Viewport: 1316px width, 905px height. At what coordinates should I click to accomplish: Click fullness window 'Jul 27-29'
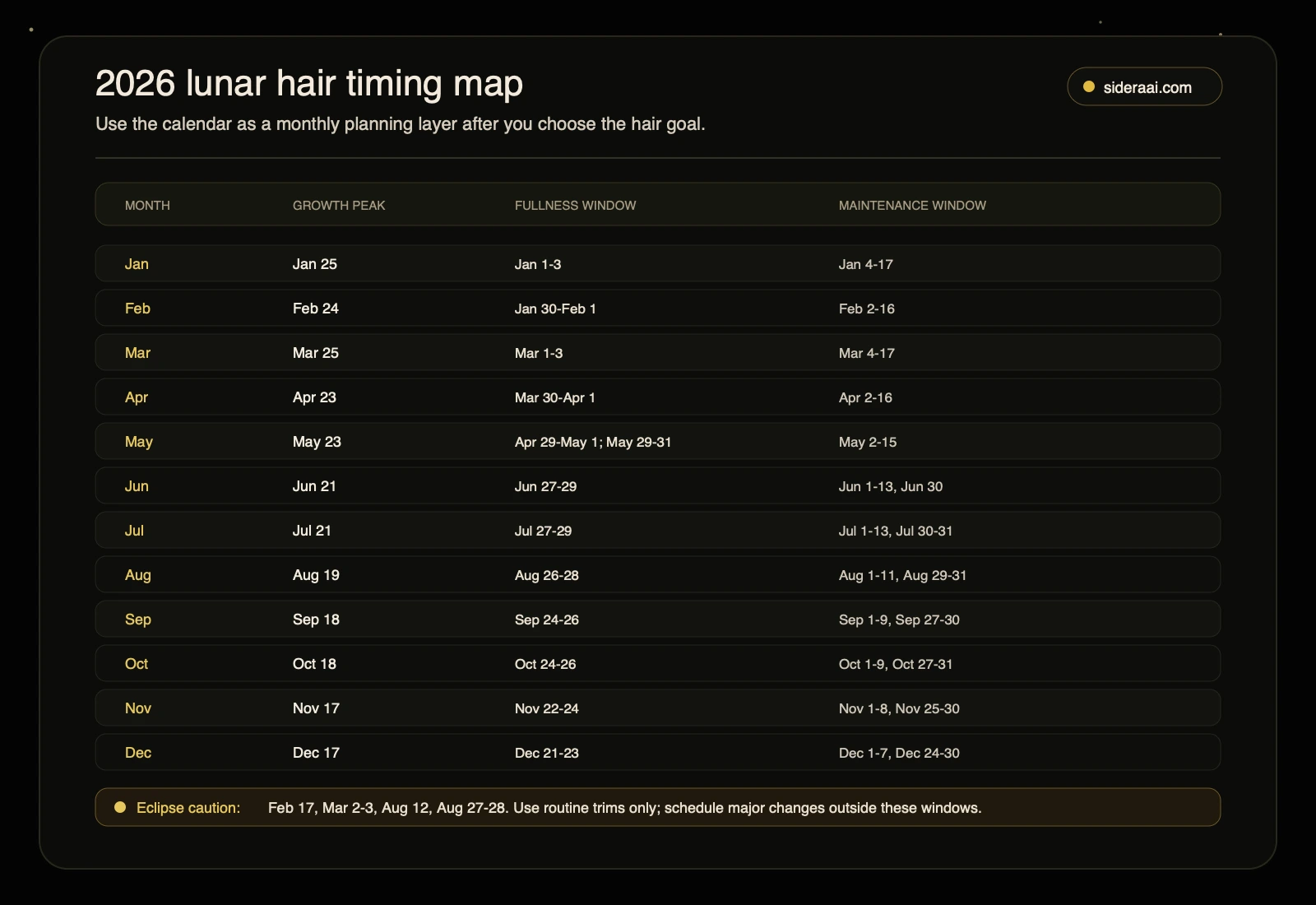tap(543, 531)
